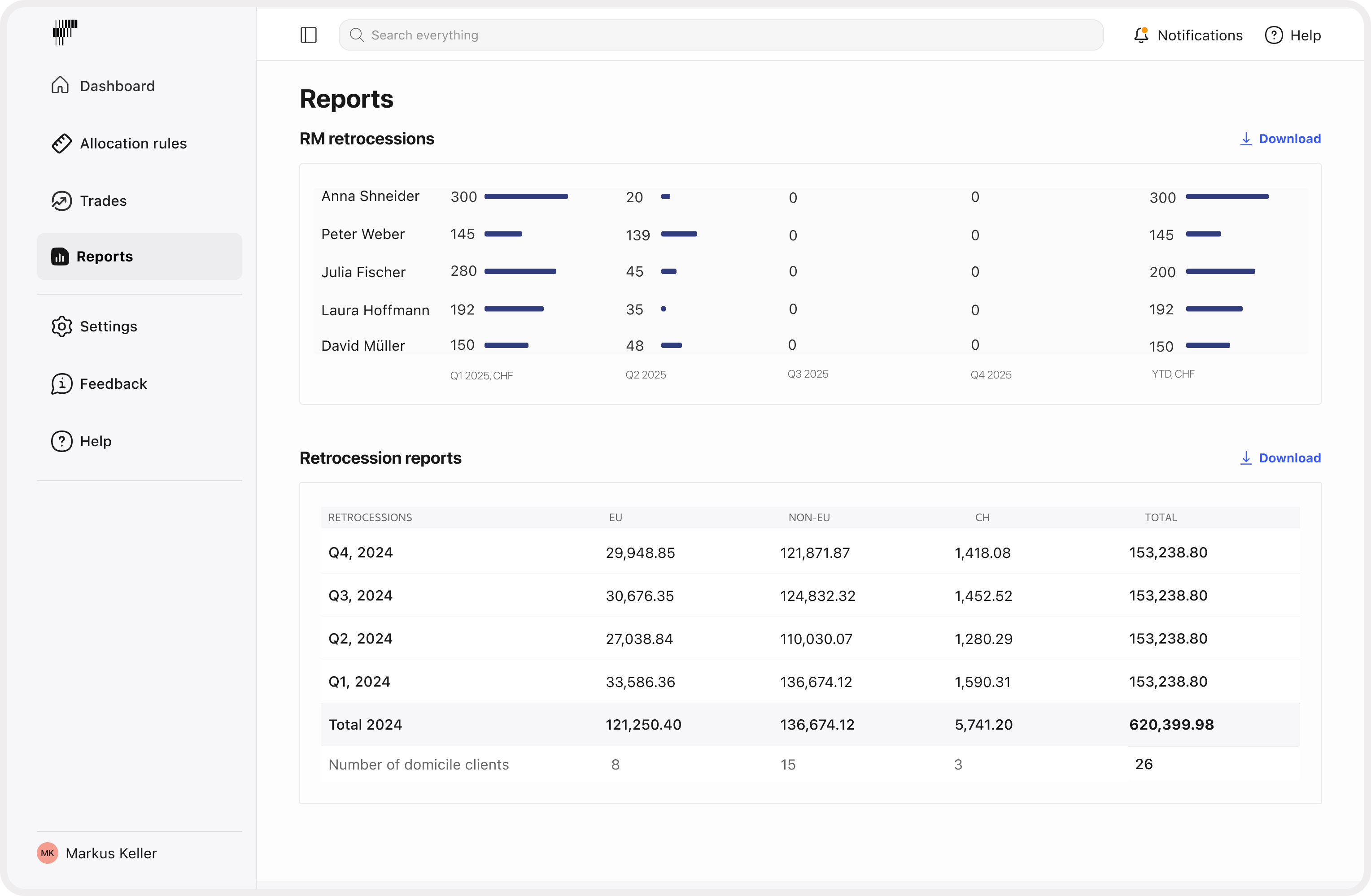Download the RM retrocessions report

pos(1280,138)
